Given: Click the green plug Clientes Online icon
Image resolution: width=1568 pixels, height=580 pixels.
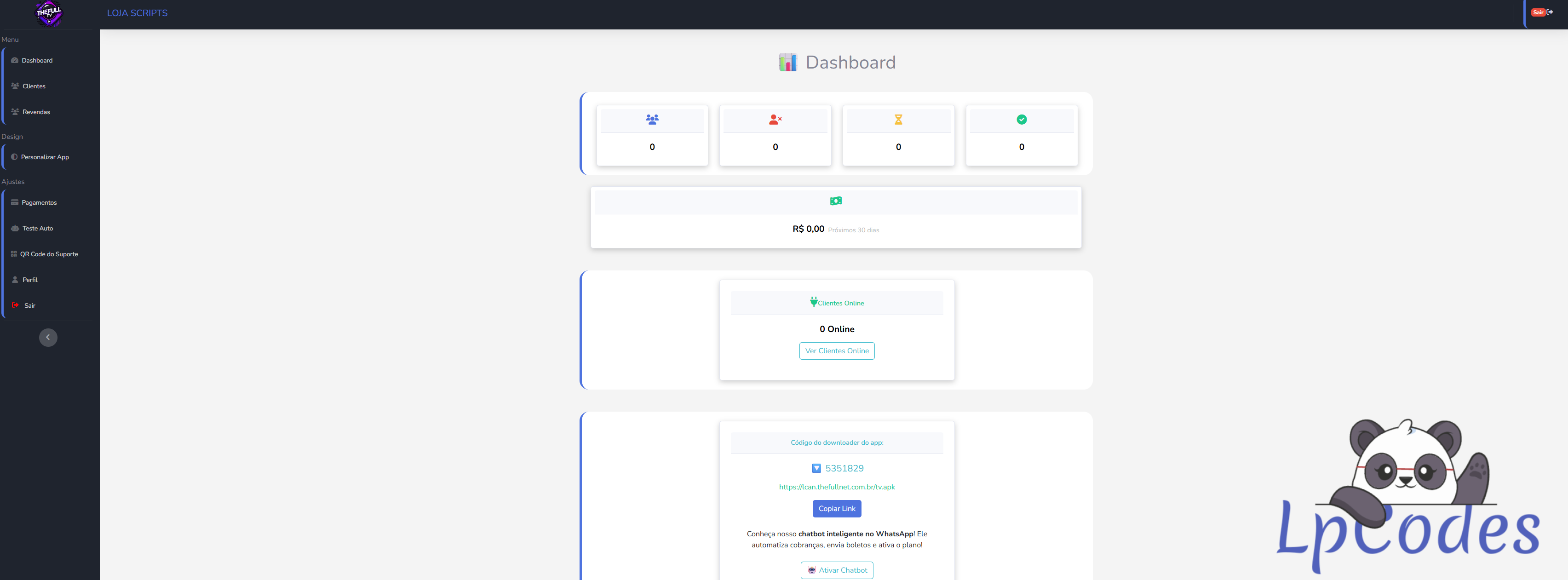Looking at the screenshot, I should (x=813, y=301).
